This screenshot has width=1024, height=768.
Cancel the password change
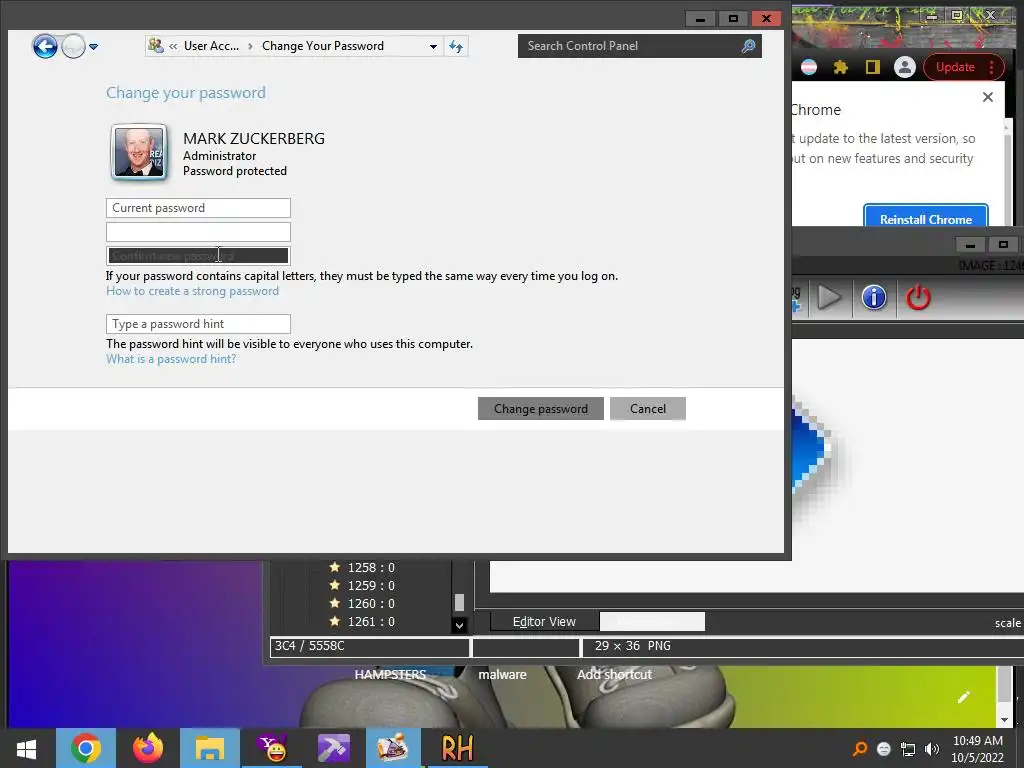[648, 409]
